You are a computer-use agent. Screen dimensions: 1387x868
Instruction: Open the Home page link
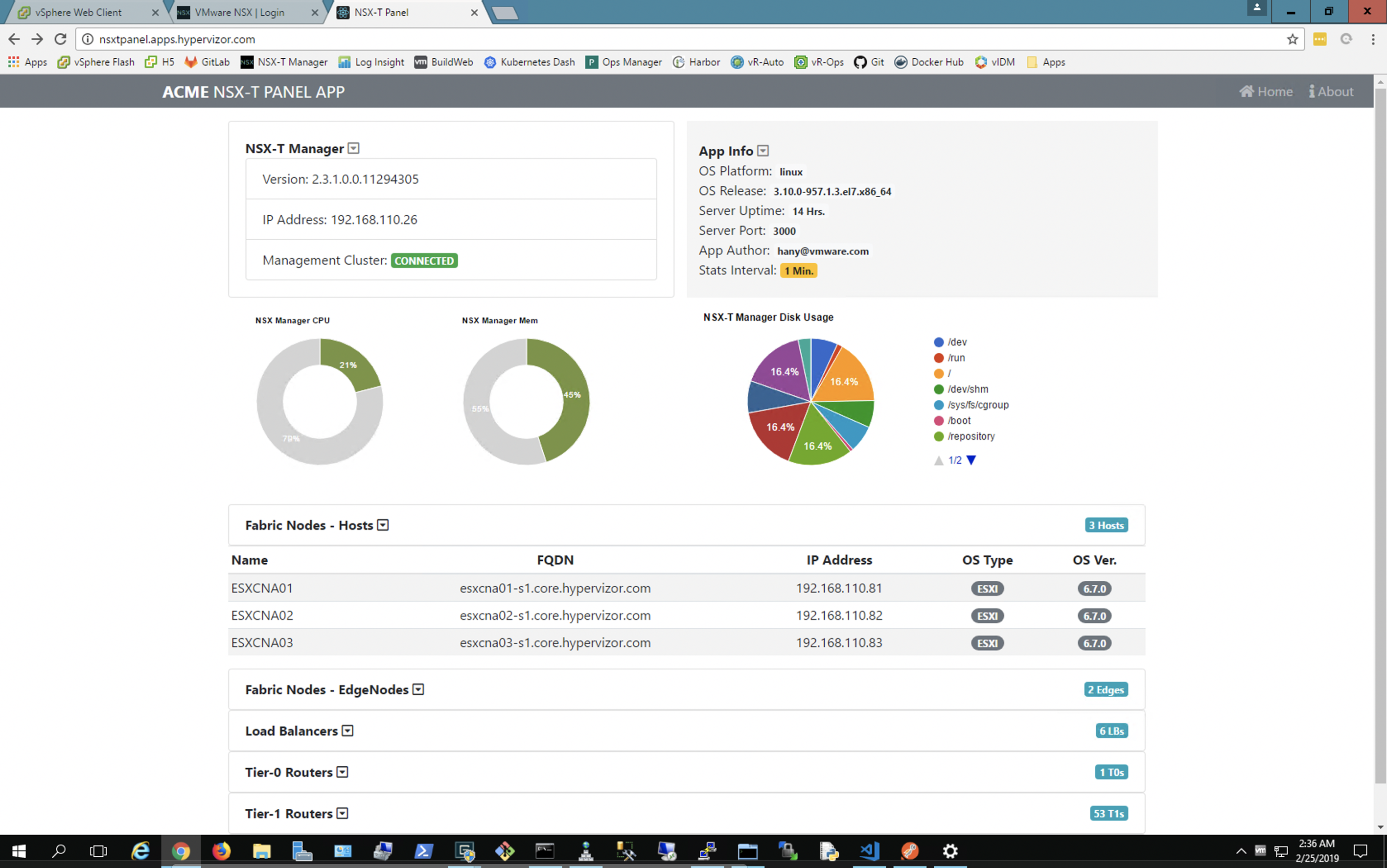tap(1266, 92)
